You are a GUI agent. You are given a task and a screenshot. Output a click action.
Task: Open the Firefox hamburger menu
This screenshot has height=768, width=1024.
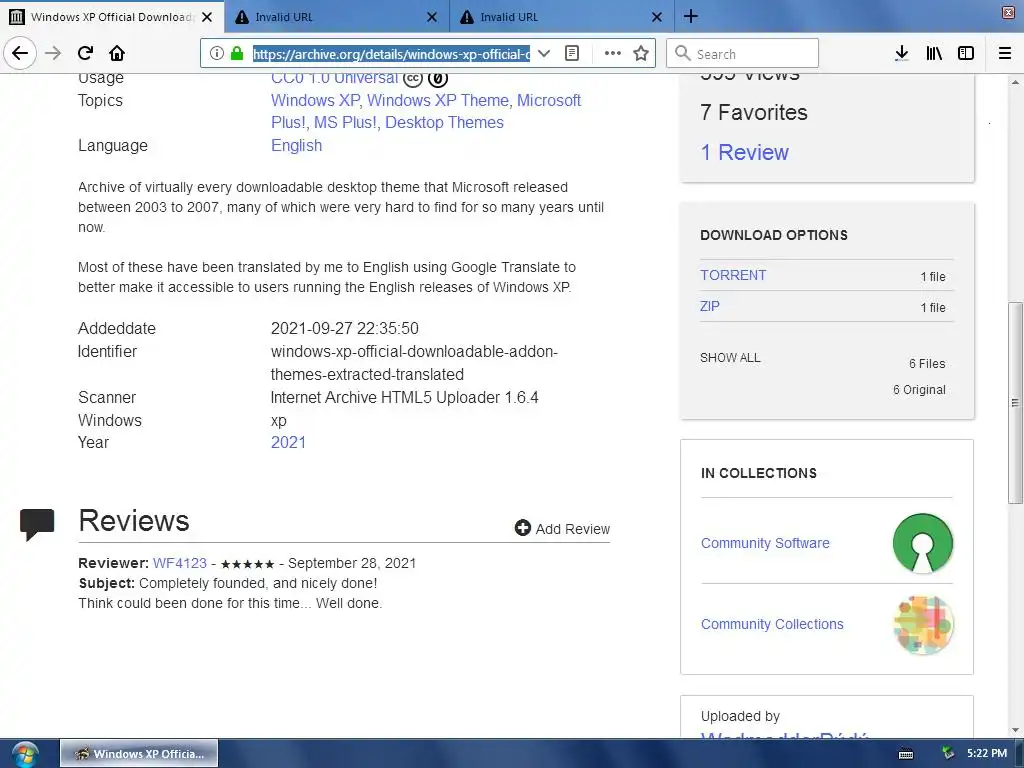1005,54
